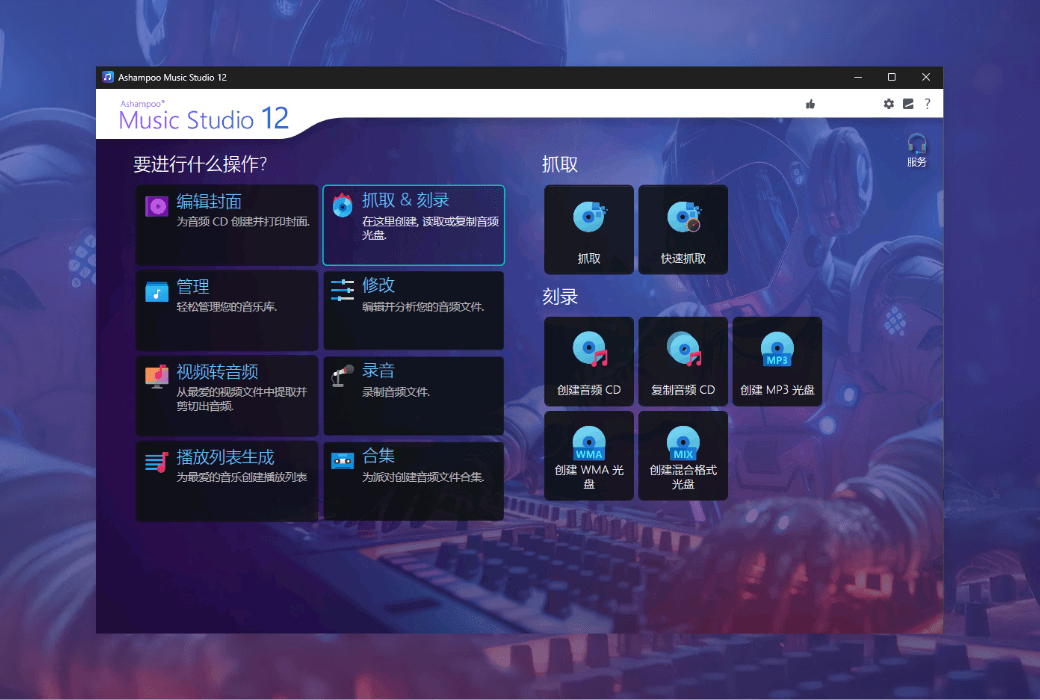Open the 服务 headset service icon
The height and width of the screenshot is (700, 1040).
pos(917,150)
